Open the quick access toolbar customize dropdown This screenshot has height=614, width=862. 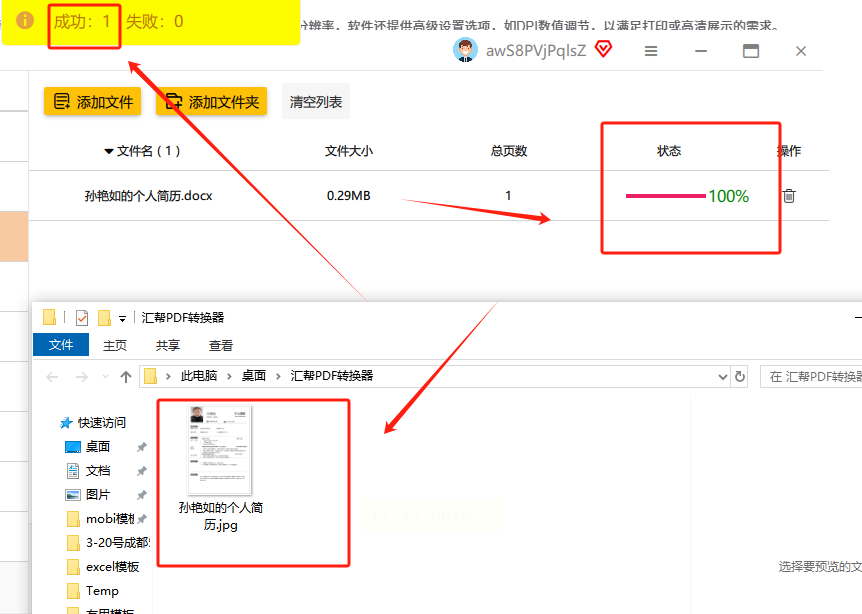[123, 318]
